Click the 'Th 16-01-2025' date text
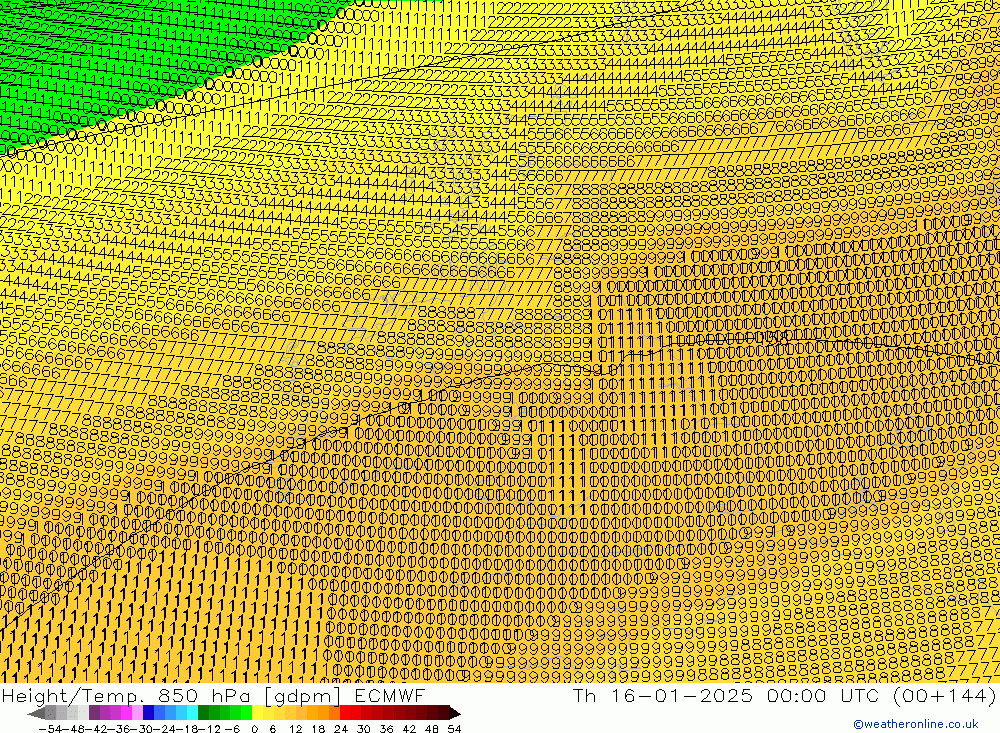 tap(662, 696)
